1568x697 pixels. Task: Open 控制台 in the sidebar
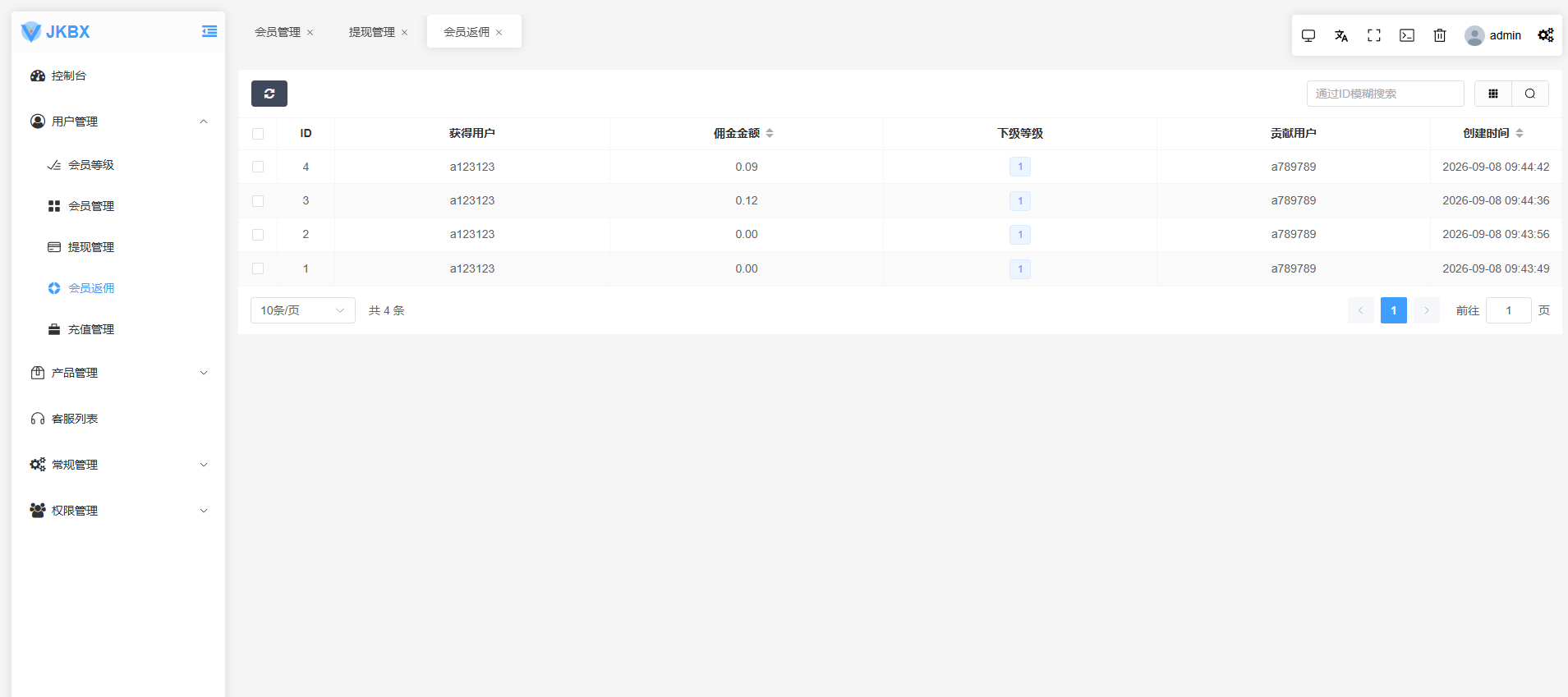(118, 76)
